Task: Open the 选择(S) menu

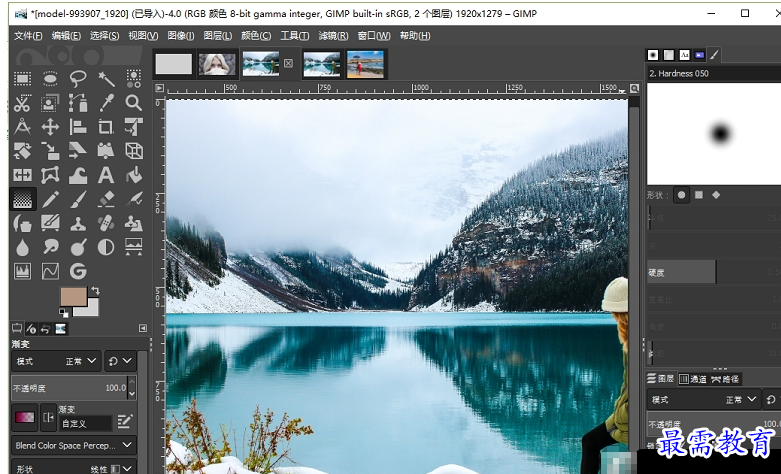Action: point(105,36)
